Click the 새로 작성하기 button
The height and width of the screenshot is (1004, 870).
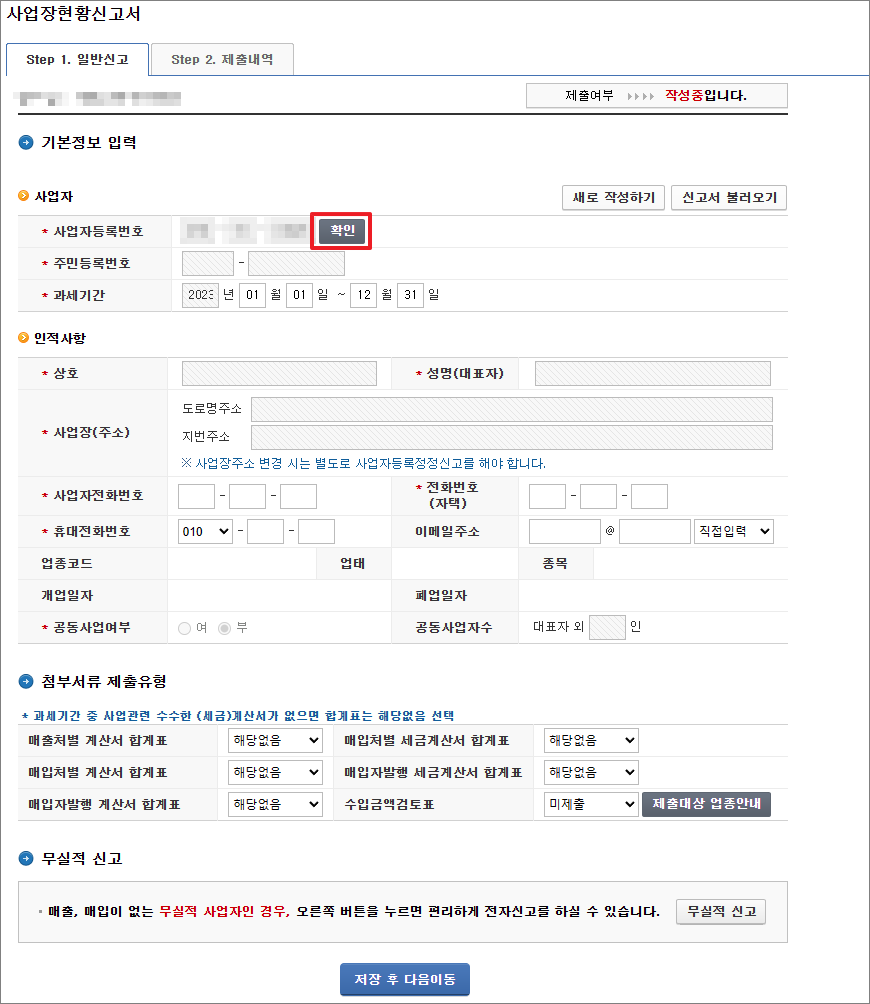point(613,198)
